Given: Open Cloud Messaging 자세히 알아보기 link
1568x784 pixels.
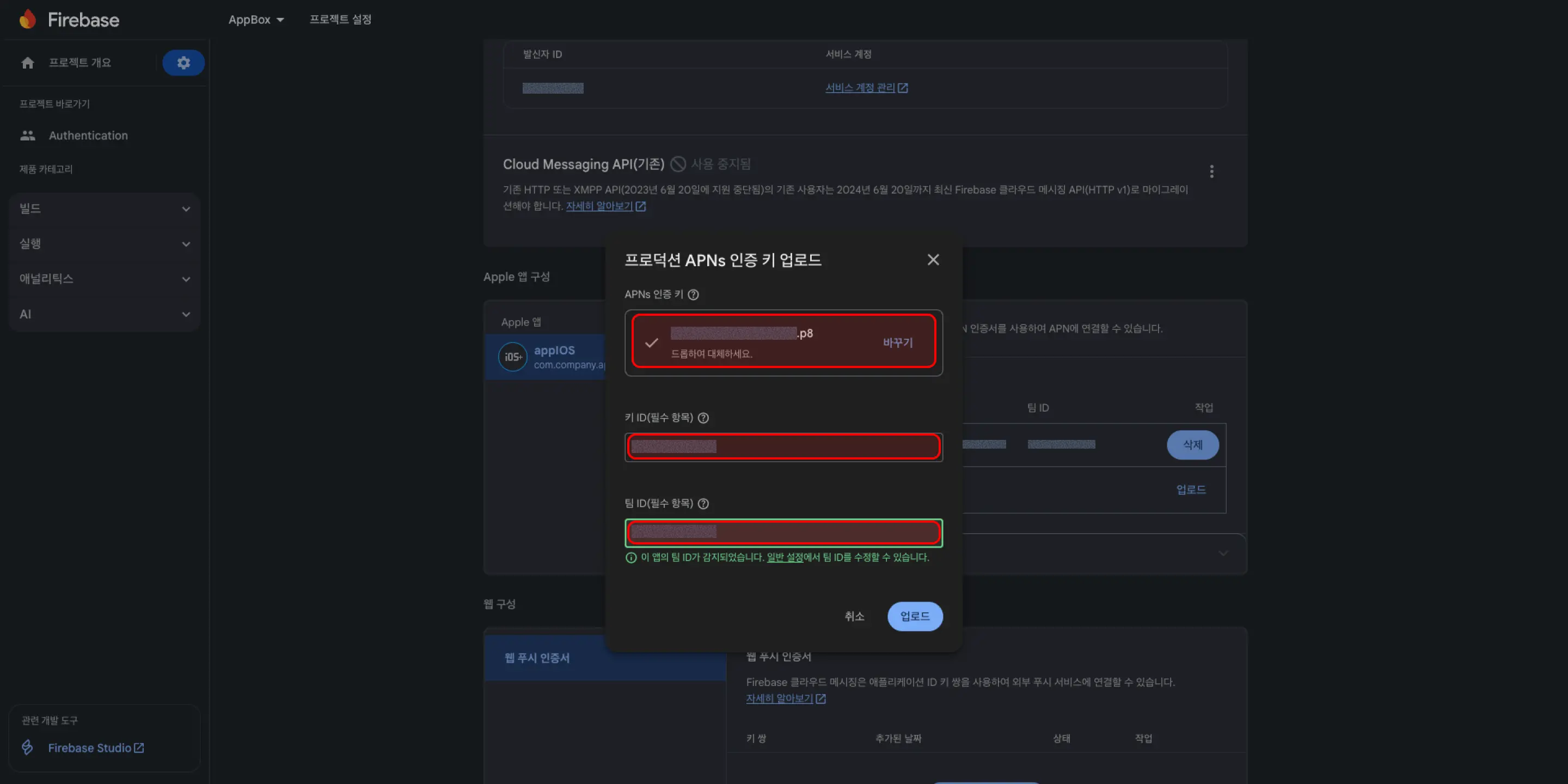Looking at the screenshot, I should pyautogui.click(x=599, y=206).
